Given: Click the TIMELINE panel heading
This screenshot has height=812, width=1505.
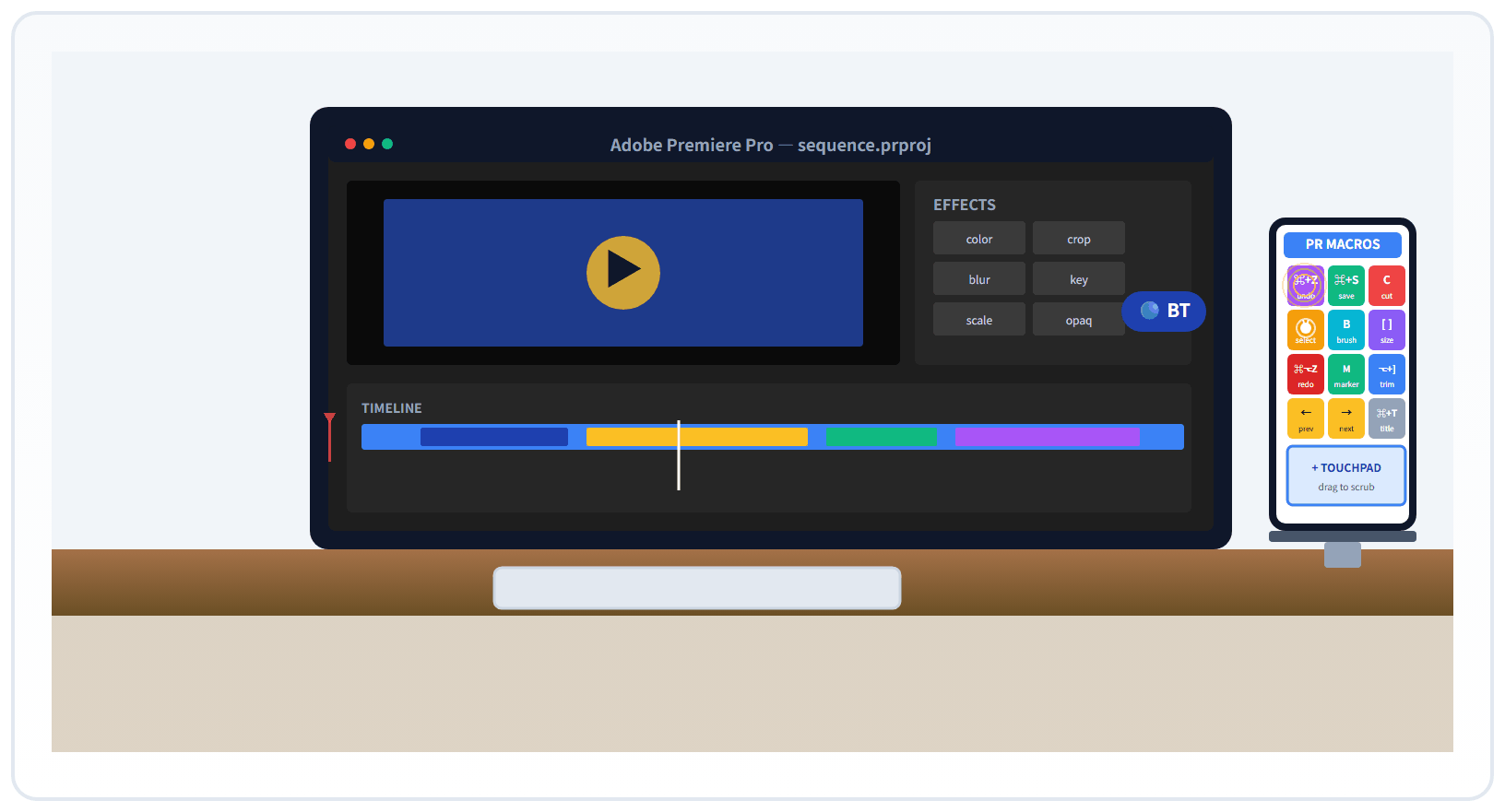Looking at the screenshot, I should (x=392, y=407).
